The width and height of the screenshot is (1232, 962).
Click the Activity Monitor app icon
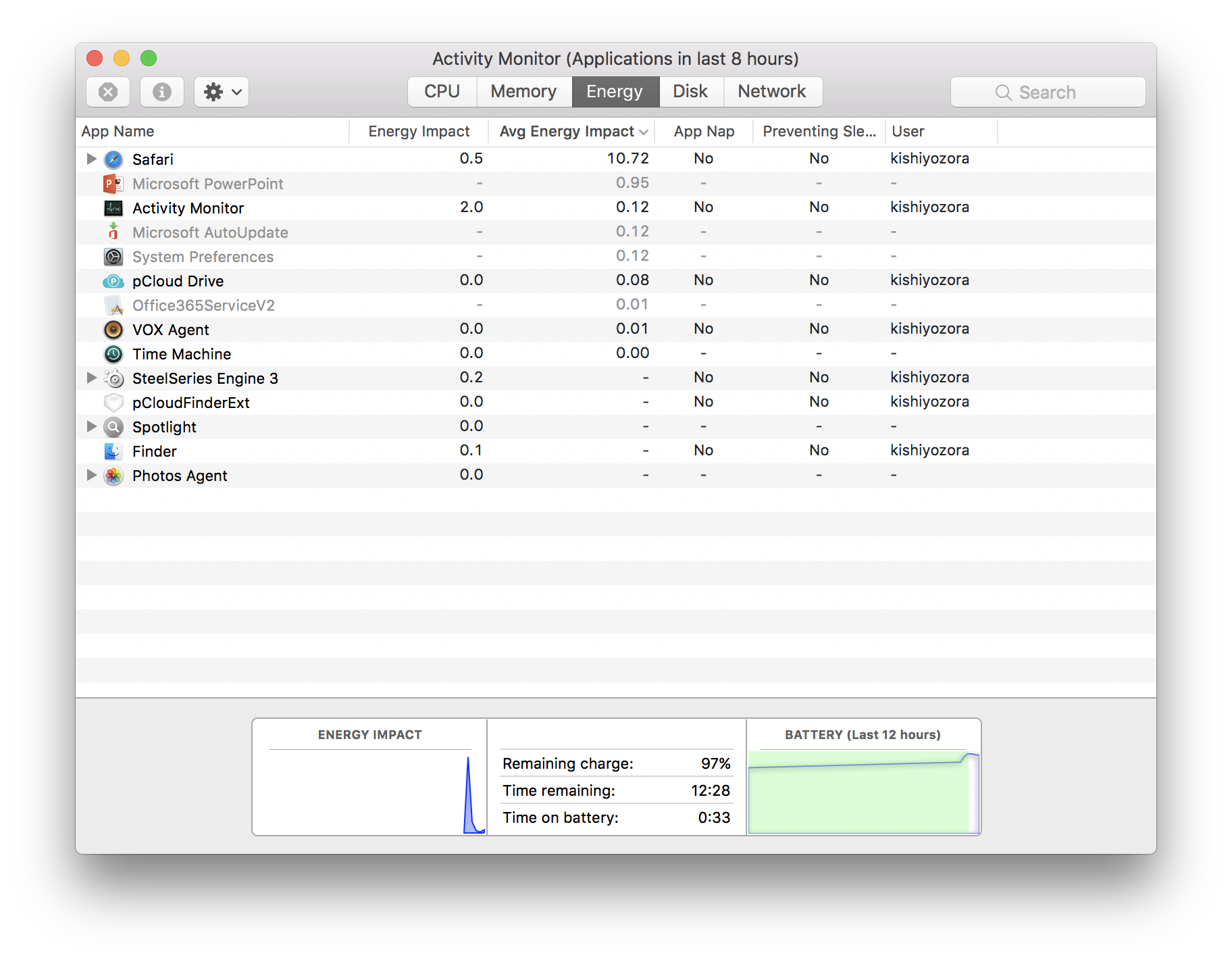coord(113,208)
